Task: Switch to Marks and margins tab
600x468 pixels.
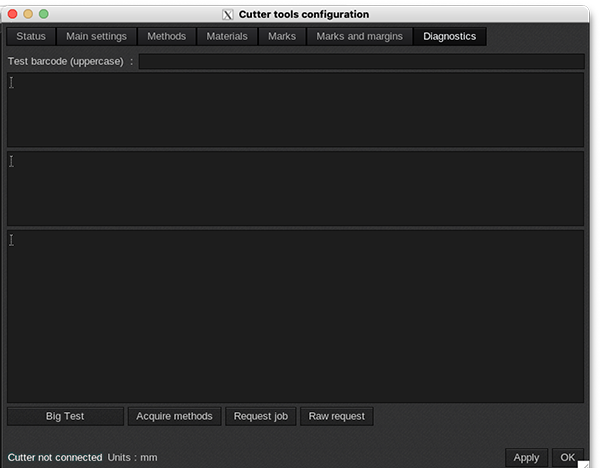Action: coord(359,37)
